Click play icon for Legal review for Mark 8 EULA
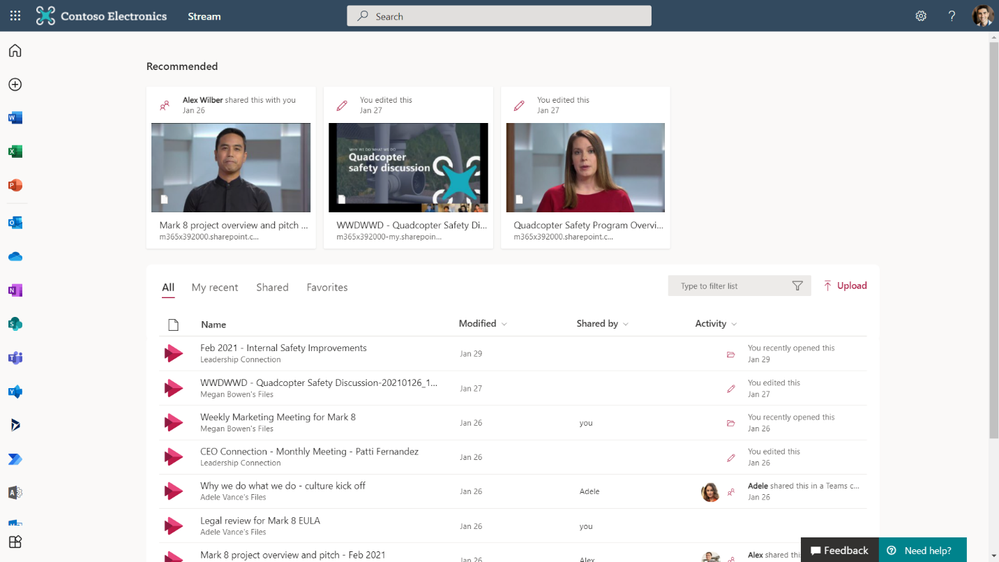Screen dimensions: 999x562 173,526
